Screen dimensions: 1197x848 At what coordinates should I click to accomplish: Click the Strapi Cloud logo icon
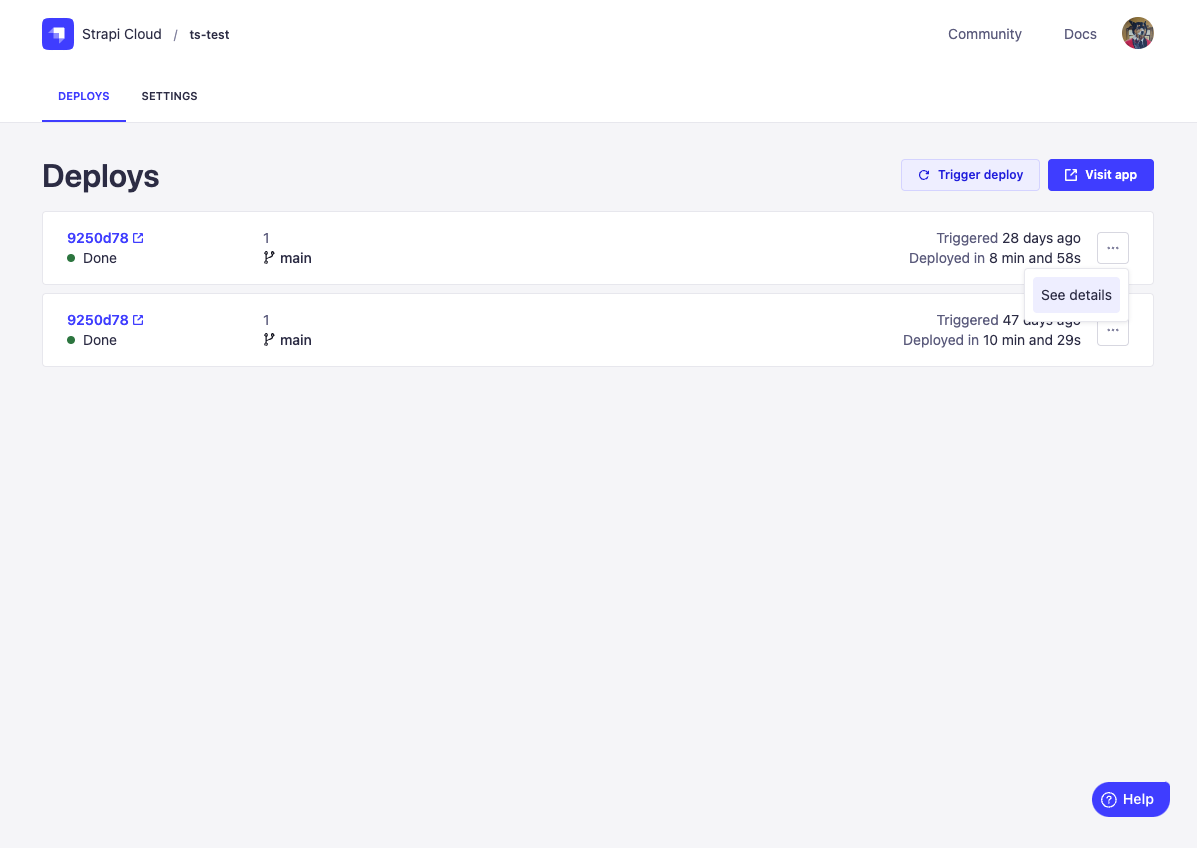coord(58,34)
